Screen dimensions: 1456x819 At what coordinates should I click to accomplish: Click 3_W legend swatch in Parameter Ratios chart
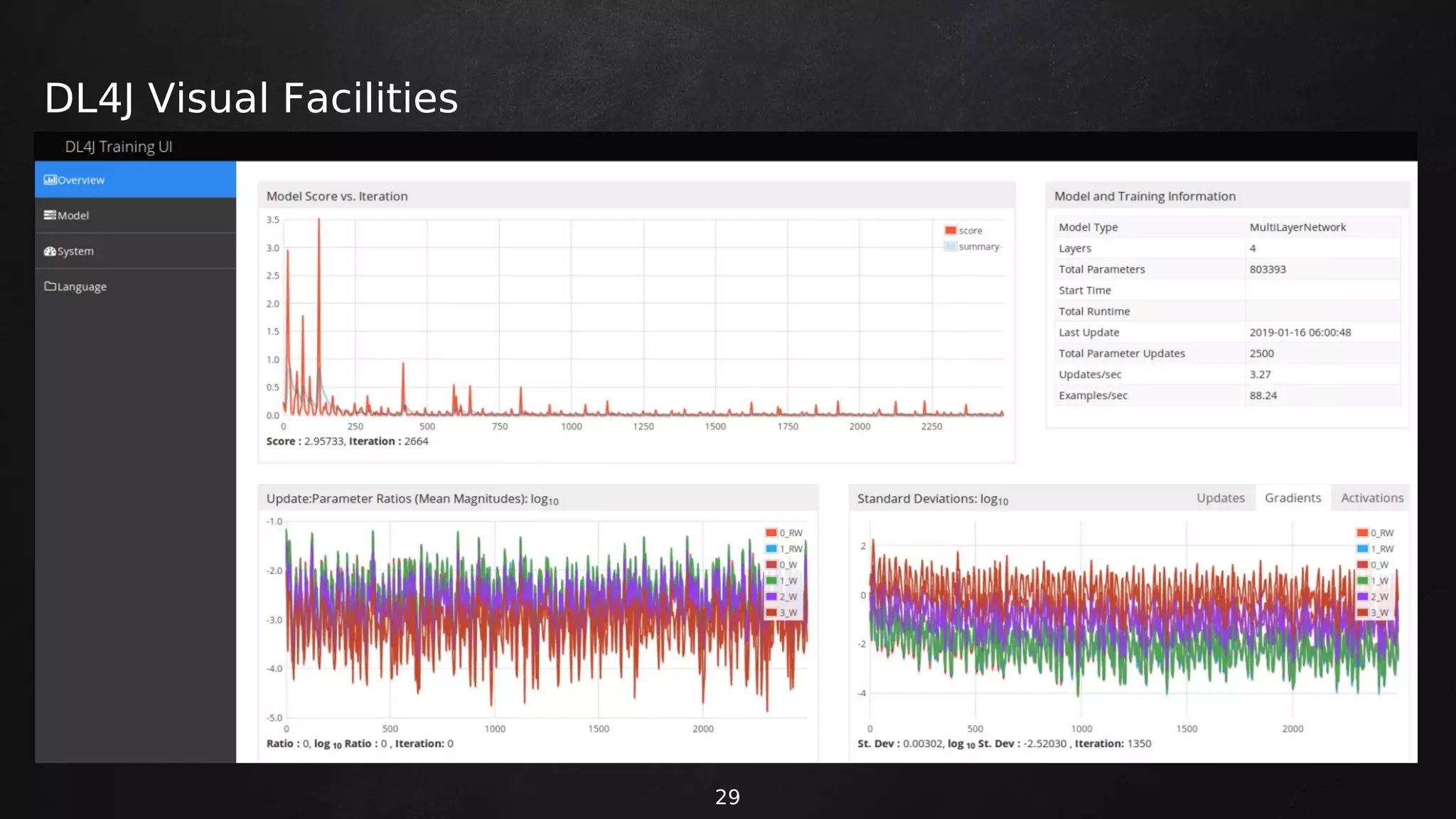[x=771, y=613]
